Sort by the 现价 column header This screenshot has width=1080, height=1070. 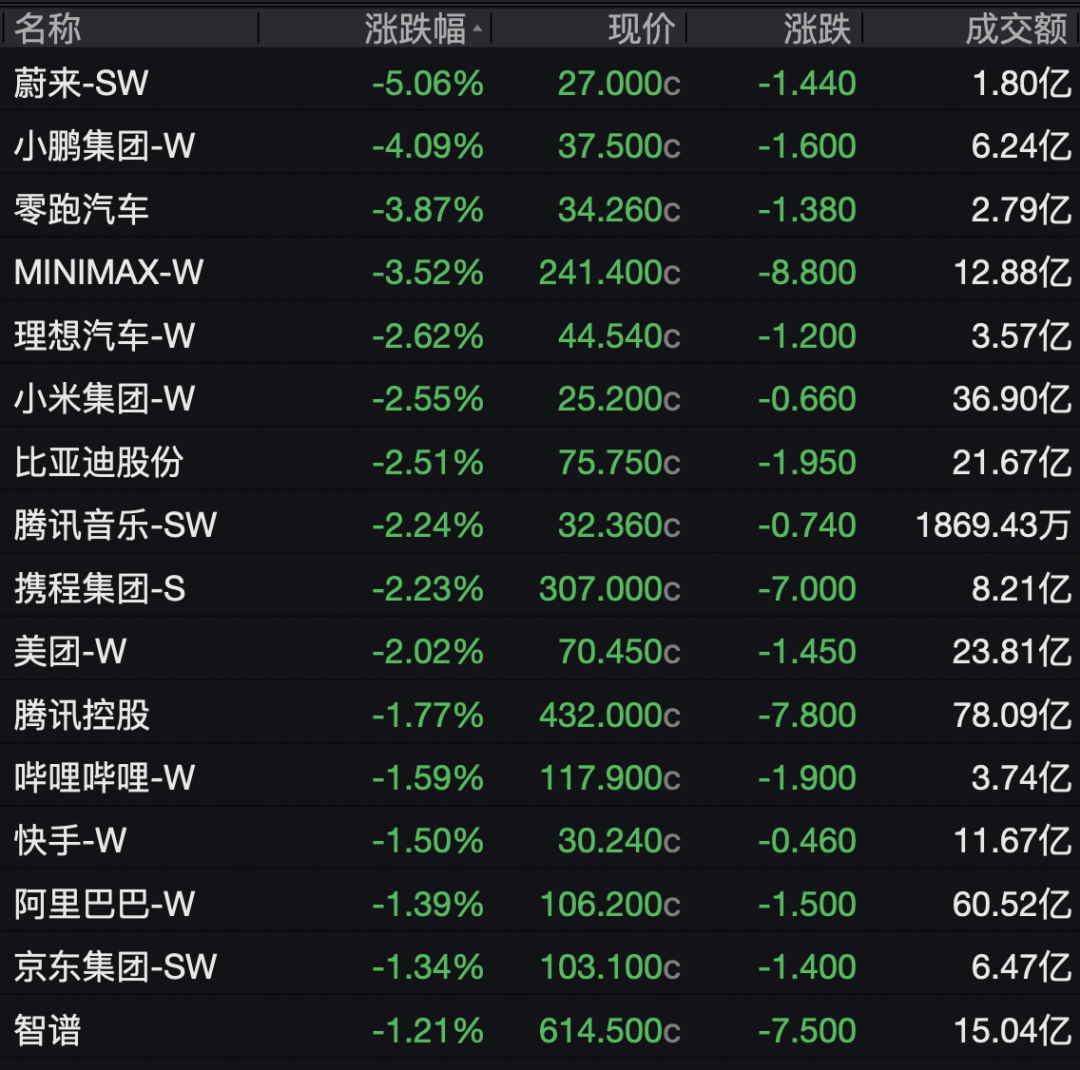click(x=641, y=30)
